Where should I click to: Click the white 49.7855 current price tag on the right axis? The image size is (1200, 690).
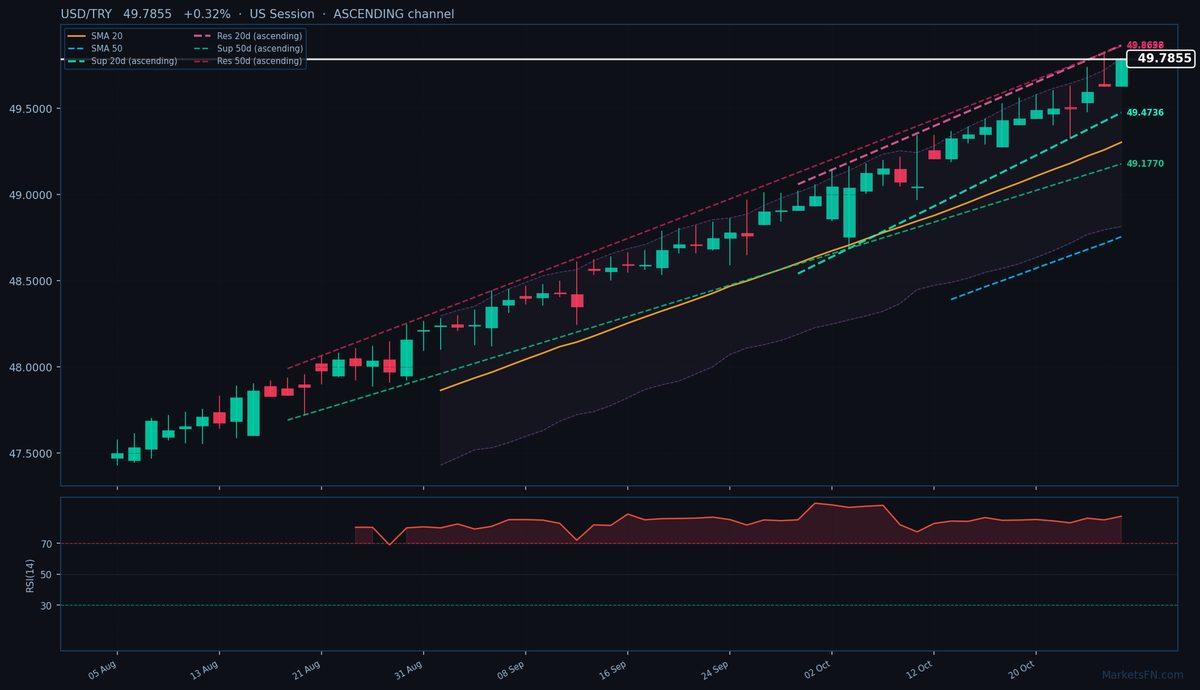pyautogui.click(x=1161, y=59)
